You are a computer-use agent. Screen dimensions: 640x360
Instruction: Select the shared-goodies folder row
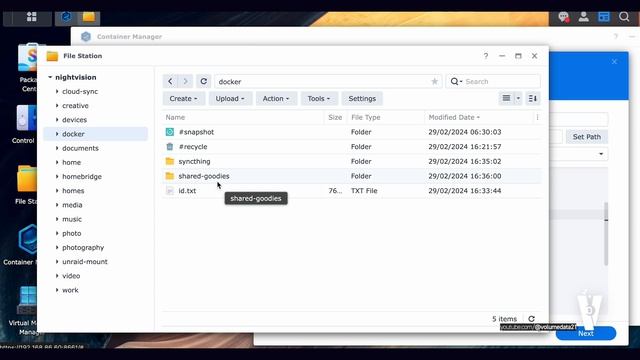tap(352, 176)
